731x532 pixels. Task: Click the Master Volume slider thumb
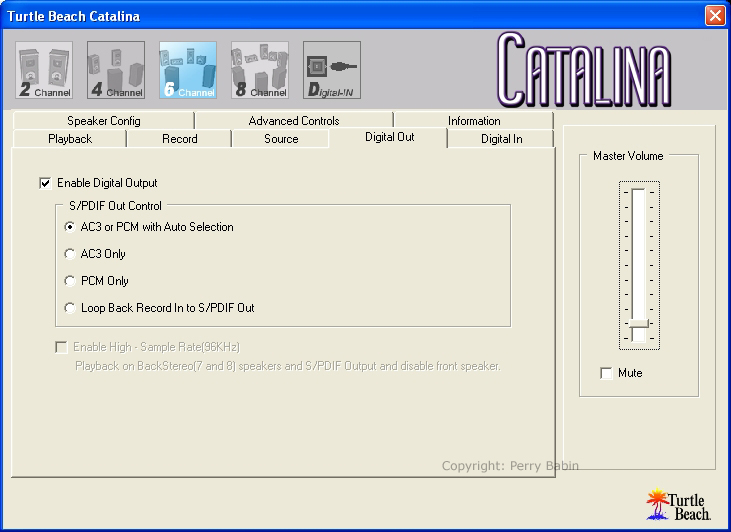coord(639,323)
